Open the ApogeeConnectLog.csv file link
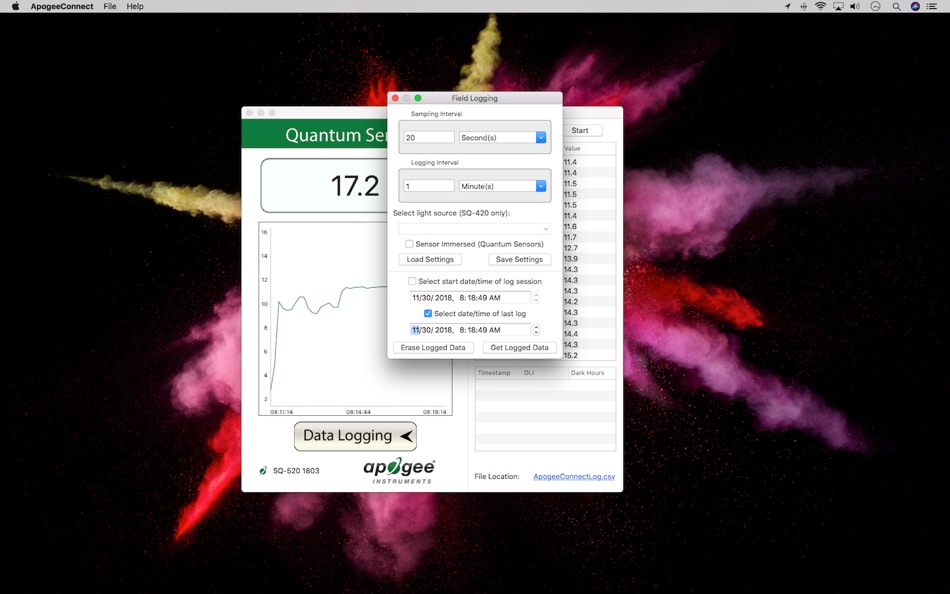 tap(574, 476)
